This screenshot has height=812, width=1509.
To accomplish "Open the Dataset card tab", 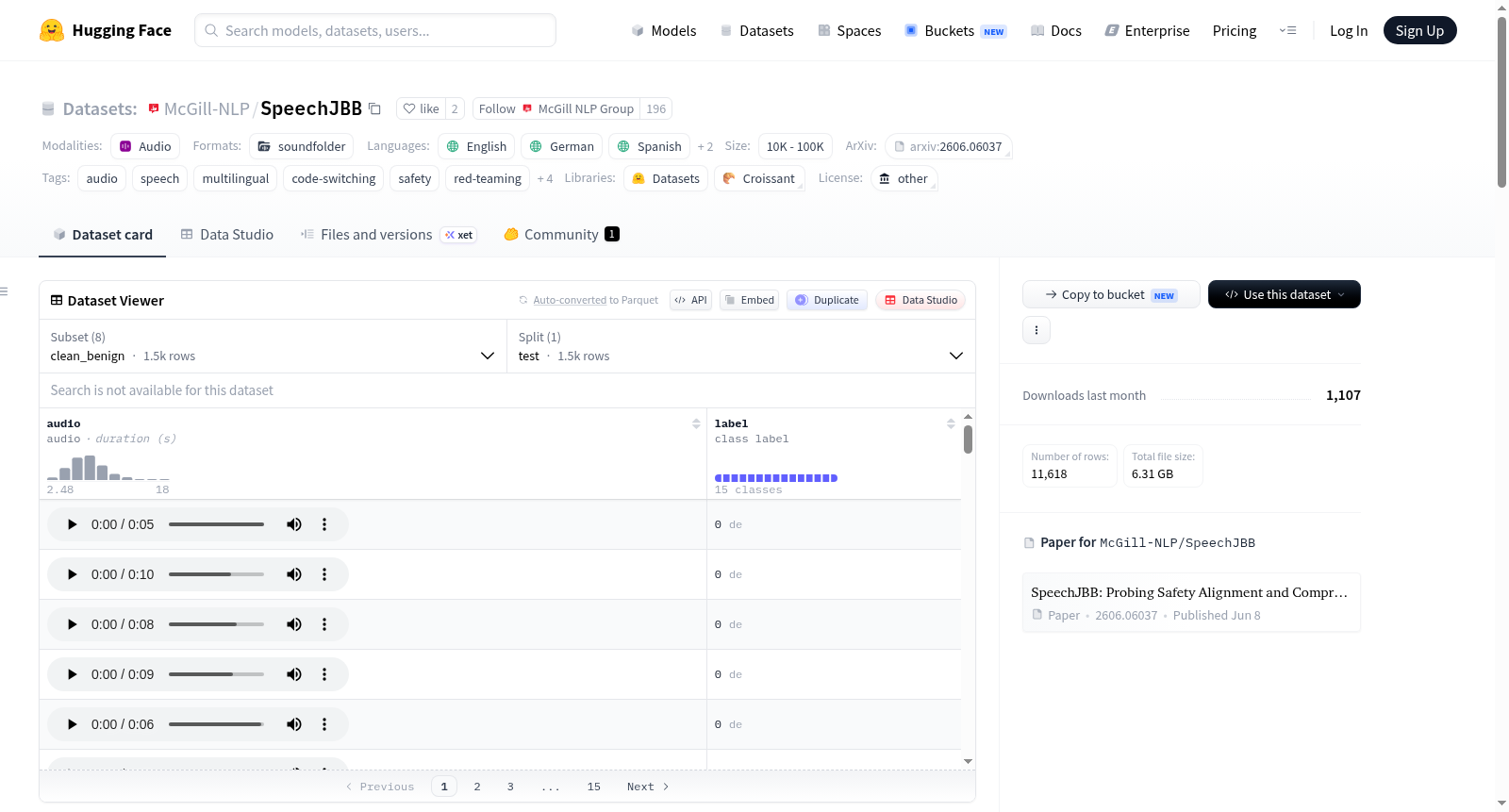I will 102,235.
